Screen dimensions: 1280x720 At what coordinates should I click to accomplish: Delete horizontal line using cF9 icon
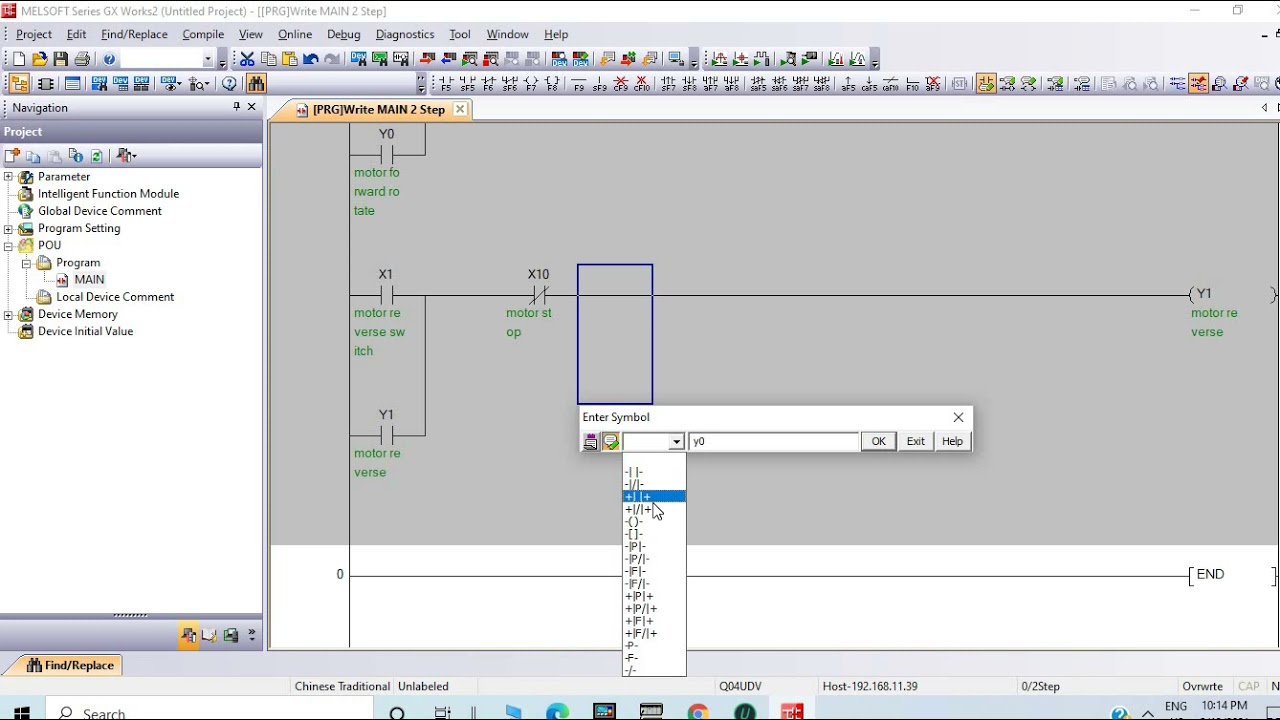pyautogui.click(x=620, y=84)
